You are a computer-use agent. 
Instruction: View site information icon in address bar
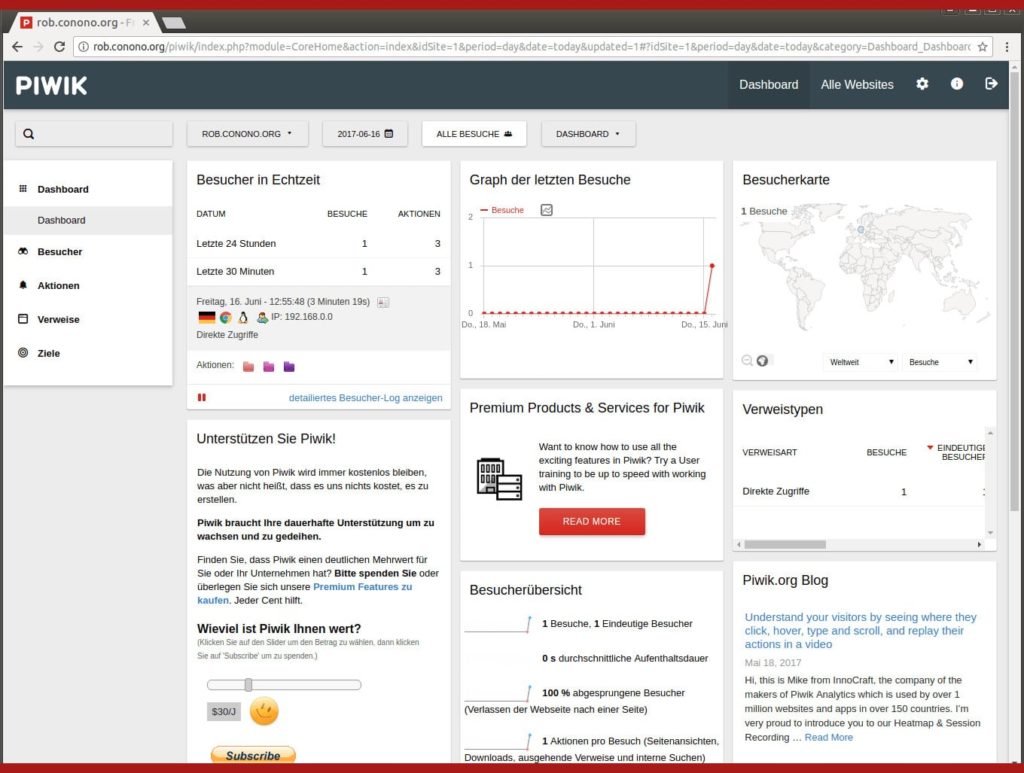point(84,47)
